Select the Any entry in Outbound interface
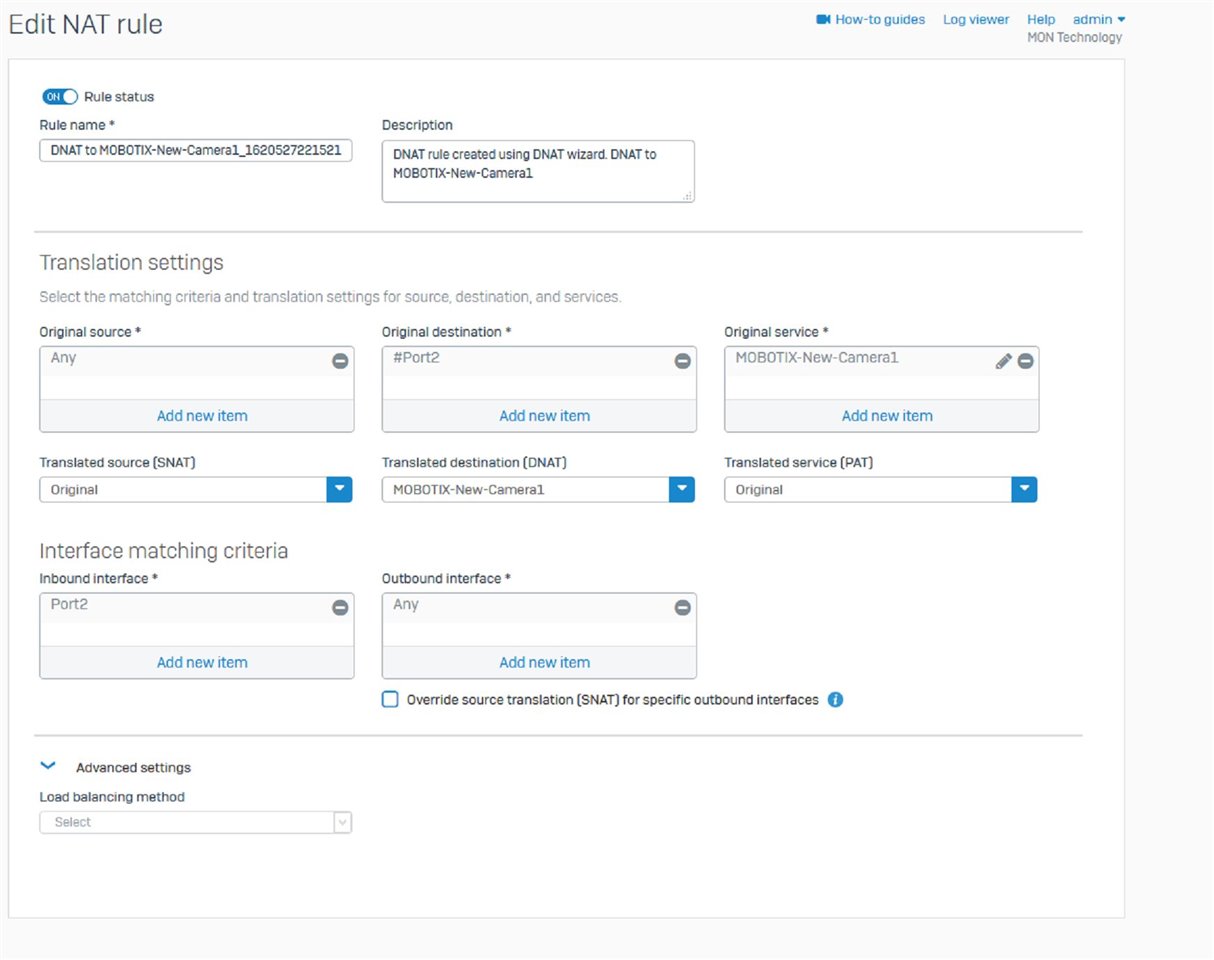The image size is (1214, 960). click(406, 604)
